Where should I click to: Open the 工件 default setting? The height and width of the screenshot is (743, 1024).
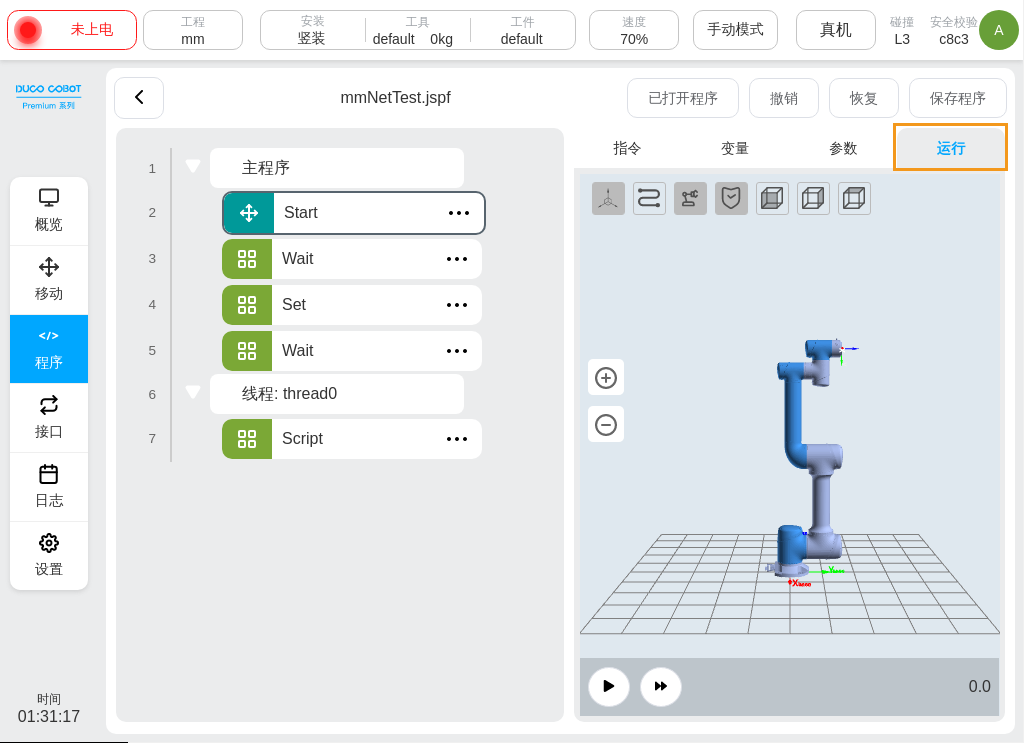click(x=522, y=30)
